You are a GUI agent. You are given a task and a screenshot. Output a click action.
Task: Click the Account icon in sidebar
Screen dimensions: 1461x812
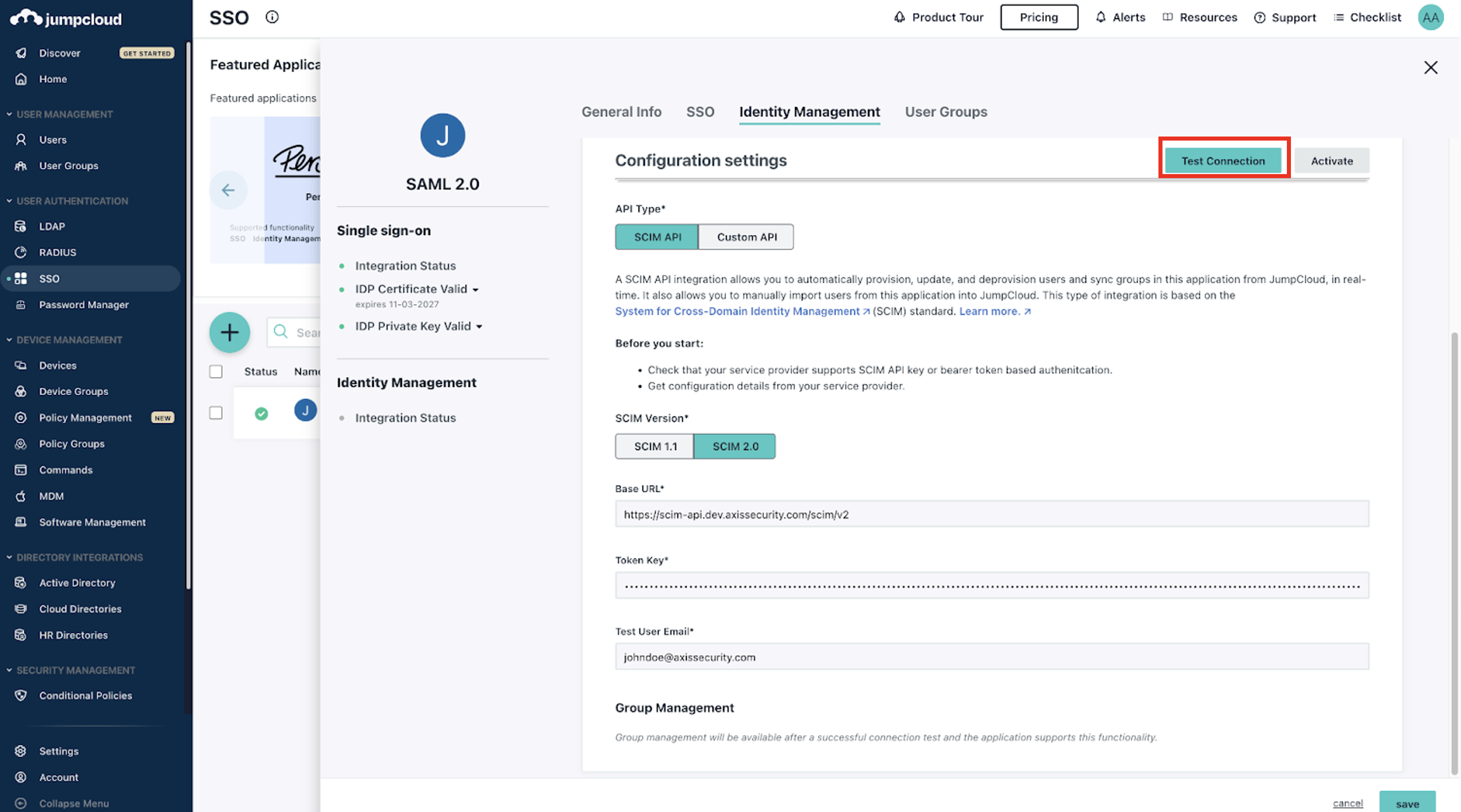21,777
